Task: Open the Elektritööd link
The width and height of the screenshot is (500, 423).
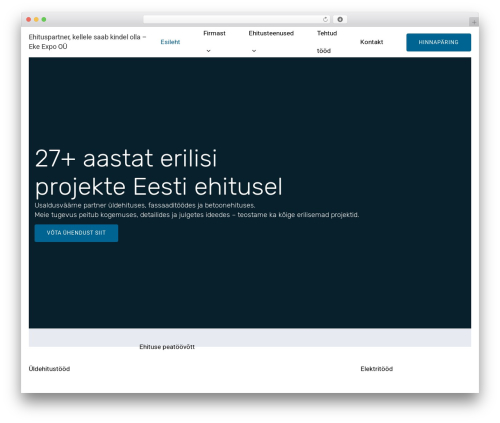Action: [377, 369]
